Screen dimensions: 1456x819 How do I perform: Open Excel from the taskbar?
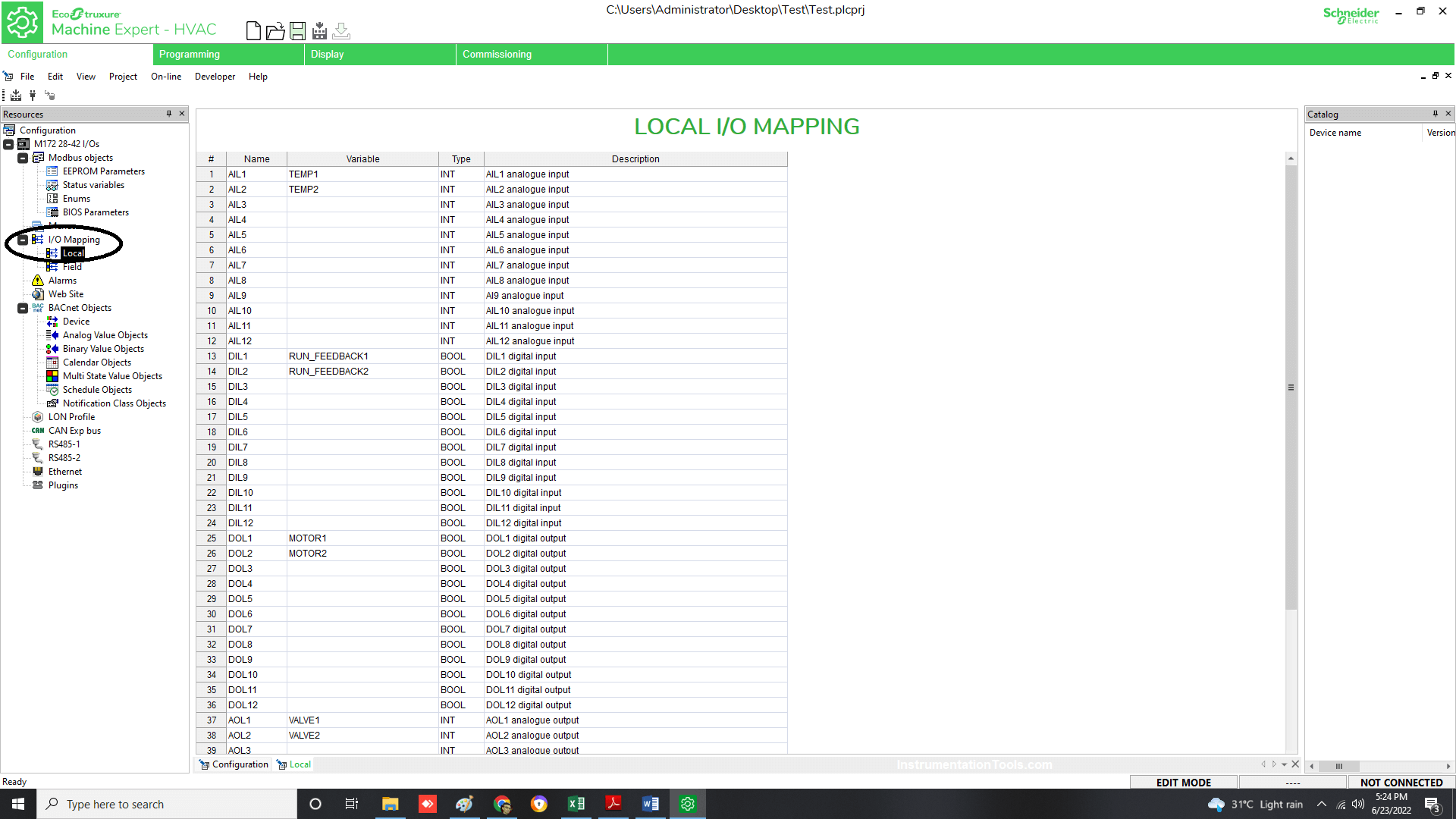coord(576,804)
